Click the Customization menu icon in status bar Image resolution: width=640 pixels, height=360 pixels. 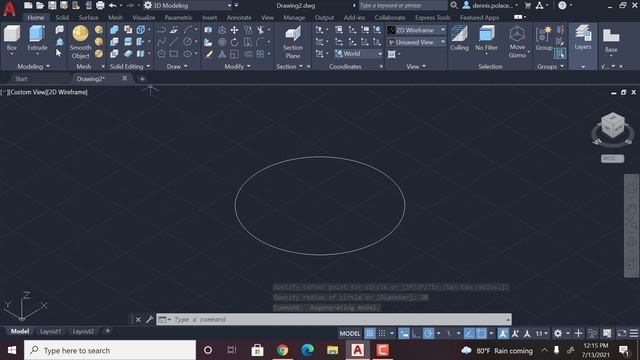point(634,333)
